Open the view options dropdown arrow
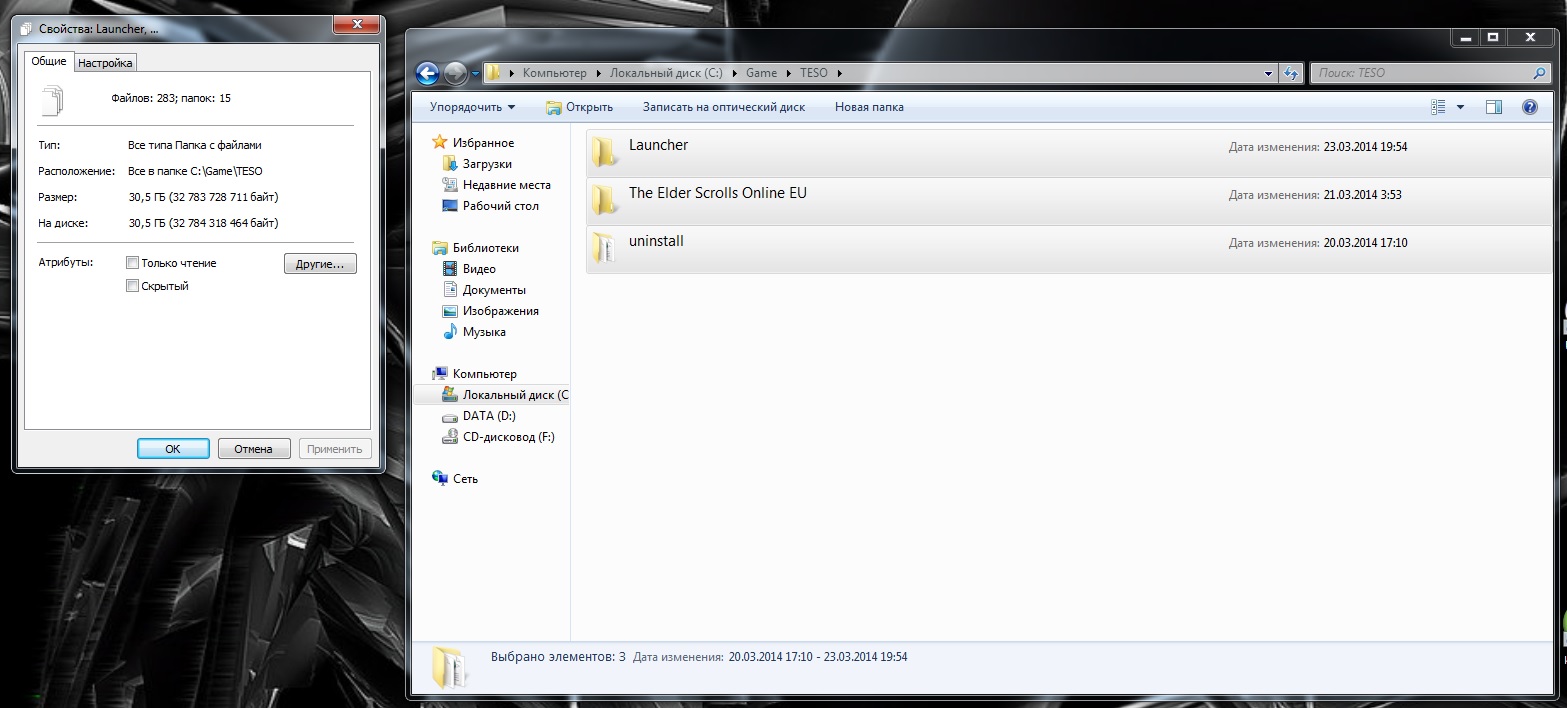The image size is (1567, 708). click(1460, 107)
